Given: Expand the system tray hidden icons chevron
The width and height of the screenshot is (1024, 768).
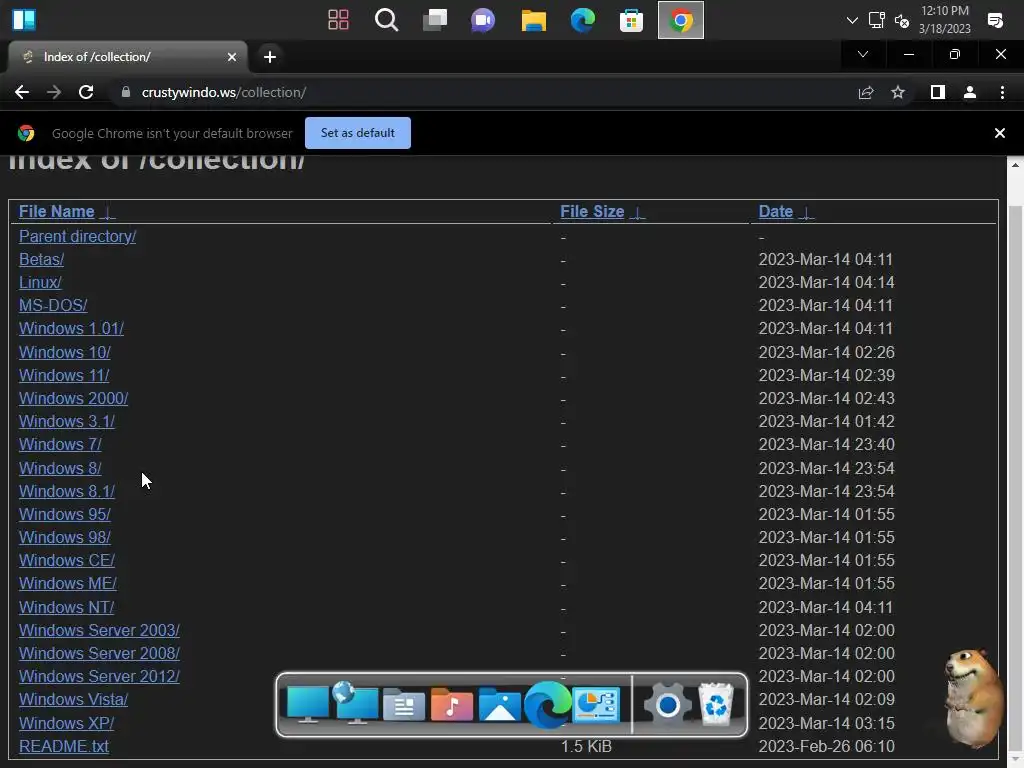Looking at the screenshot, I should point(852,20).
